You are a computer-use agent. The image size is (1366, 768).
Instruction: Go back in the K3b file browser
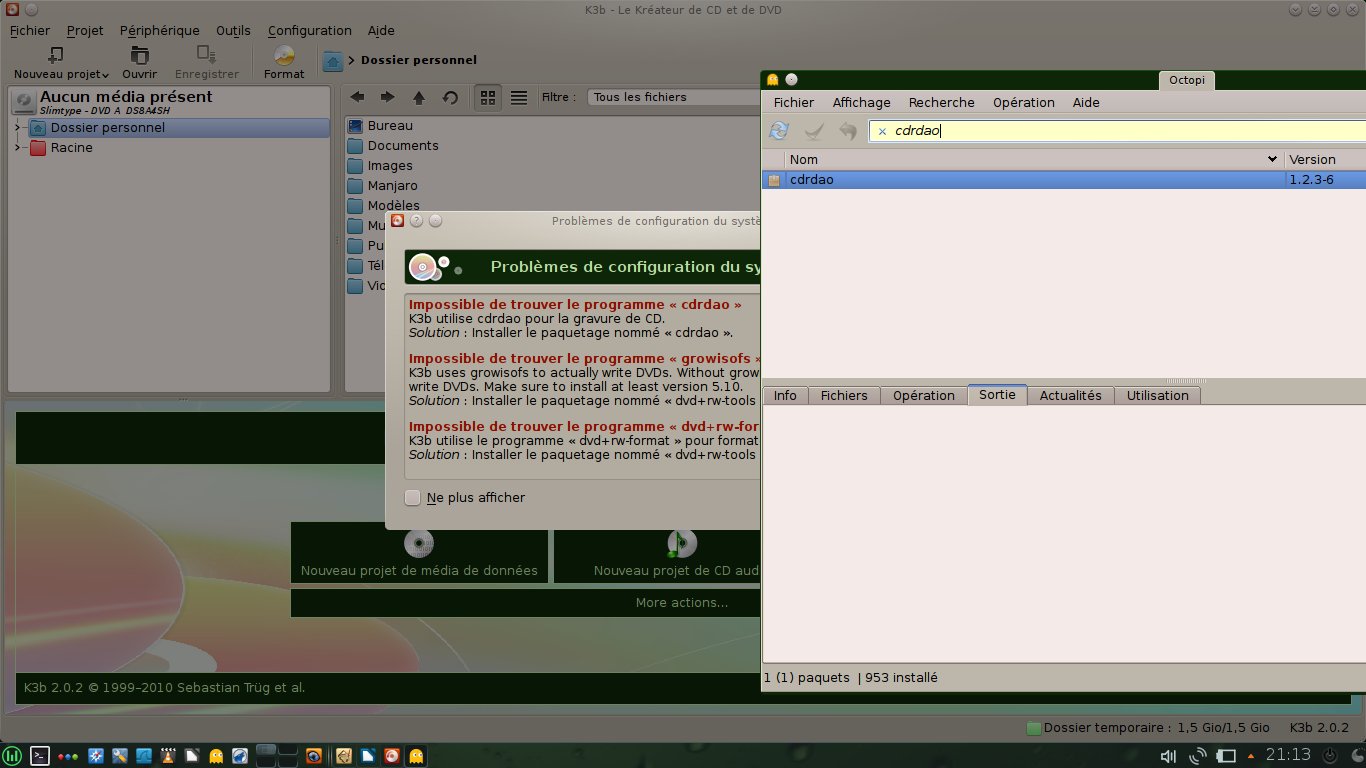pos(357,97)
